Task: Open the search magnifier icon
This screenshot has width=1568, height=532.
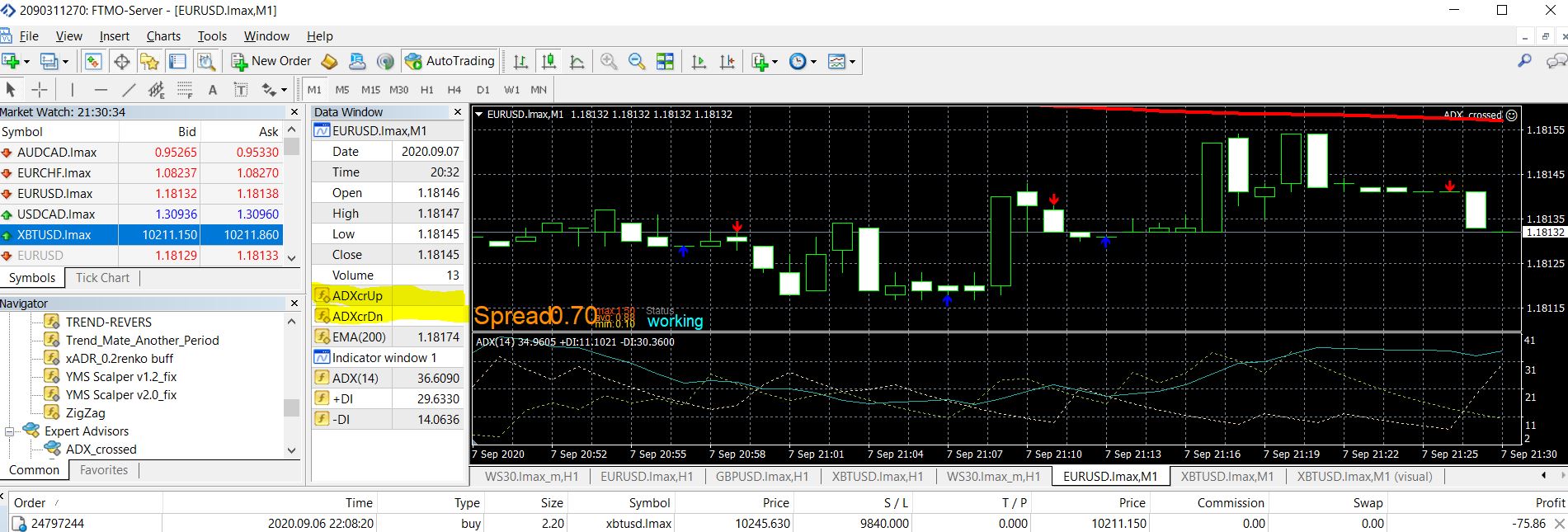Action: [x=1524, y=61]
